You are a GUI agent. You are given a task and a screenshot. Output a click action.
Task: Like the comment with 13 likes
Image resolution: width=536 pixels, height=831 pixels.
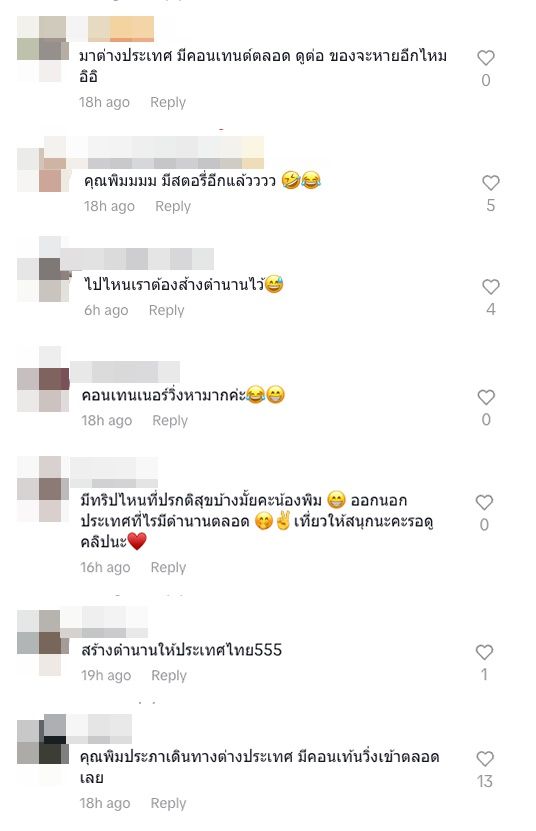pos(485,758)
